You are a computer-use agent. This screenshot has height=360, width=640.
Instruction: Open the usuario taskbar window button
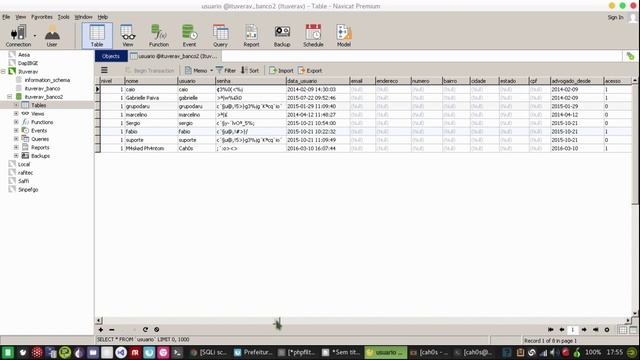(x=386, y=352)
